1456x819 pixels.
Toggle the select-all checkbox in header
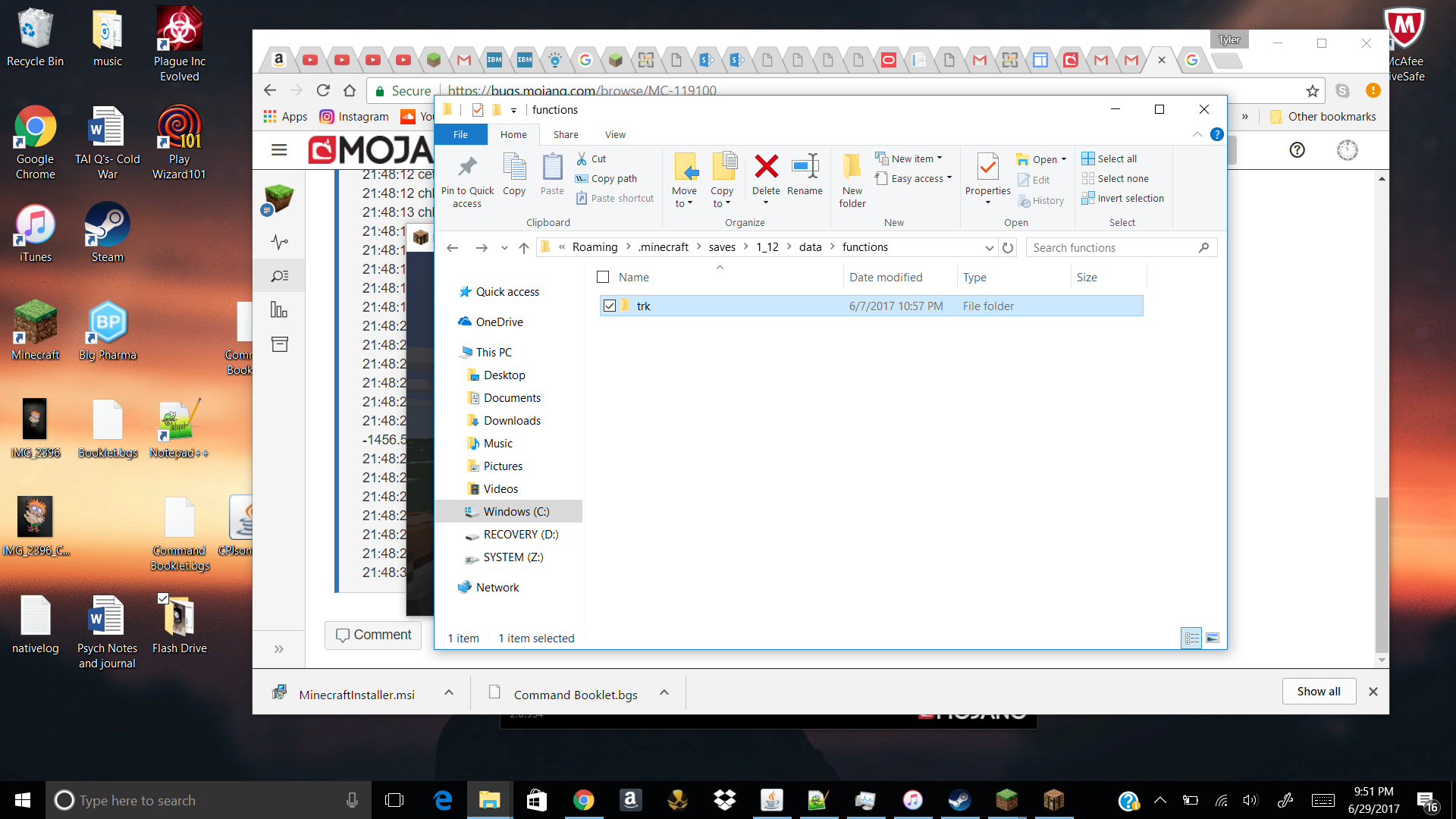coord(603,277)
